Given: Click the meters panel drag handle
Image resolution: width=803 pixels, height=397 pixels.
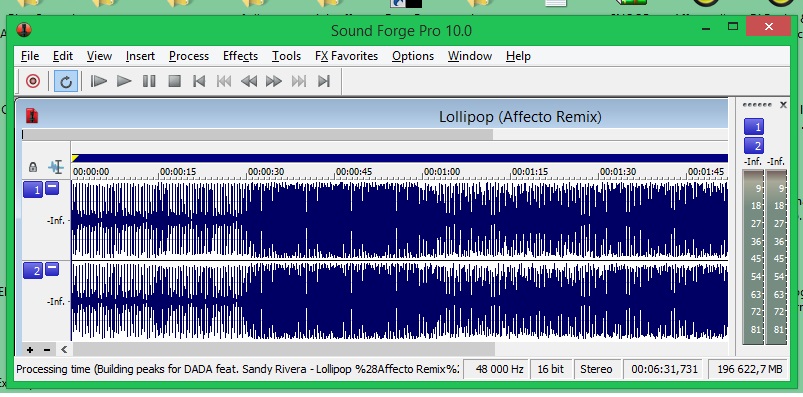Looking at the screenshot, I should (757, 105).
